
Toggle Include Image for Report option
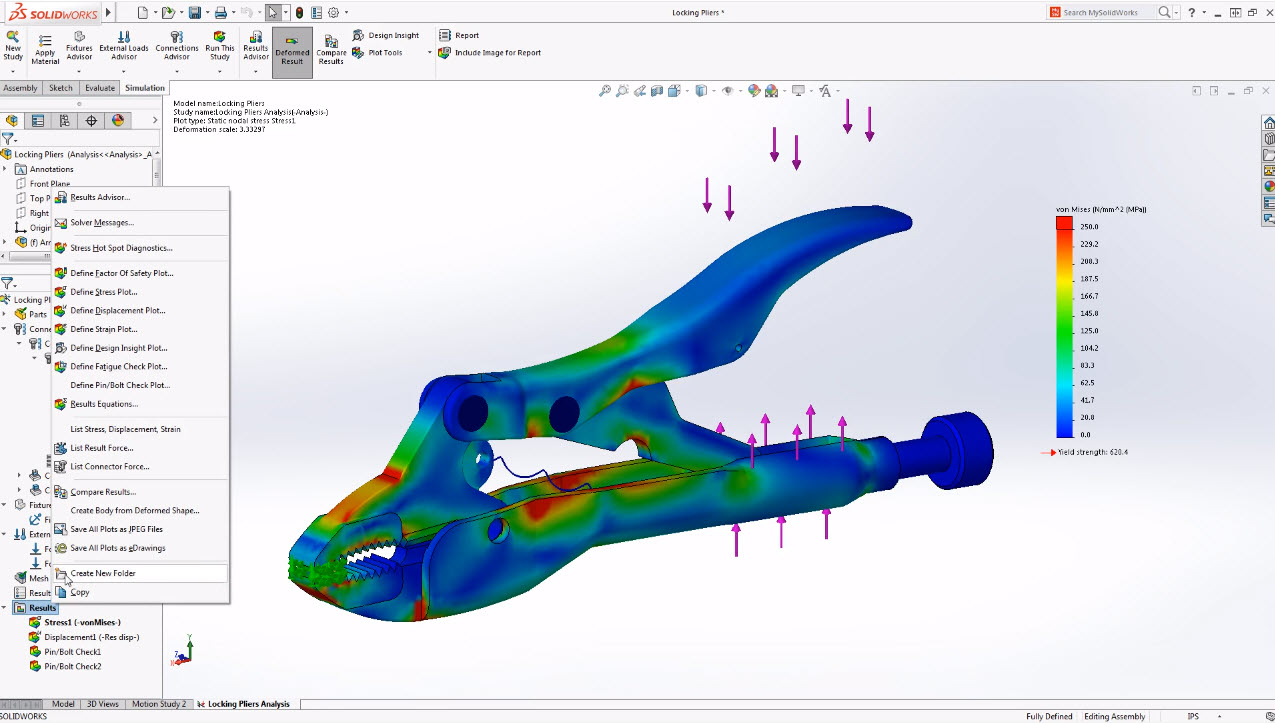pyautogui.click(x=490, y=53)
